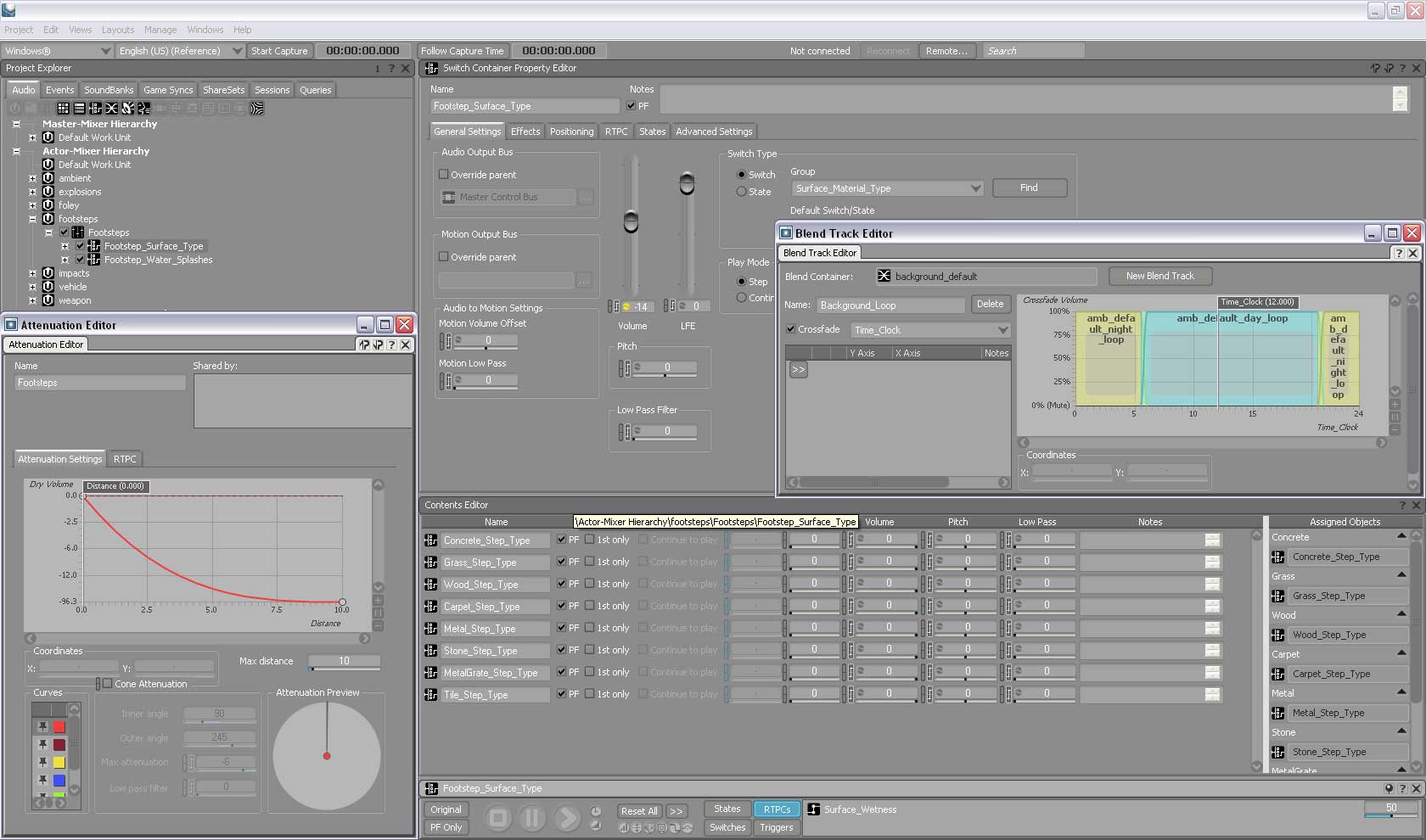Click the Pause button in Transport Control
This screenshot has height=840, width=1426.
click(x=532, y=818)
